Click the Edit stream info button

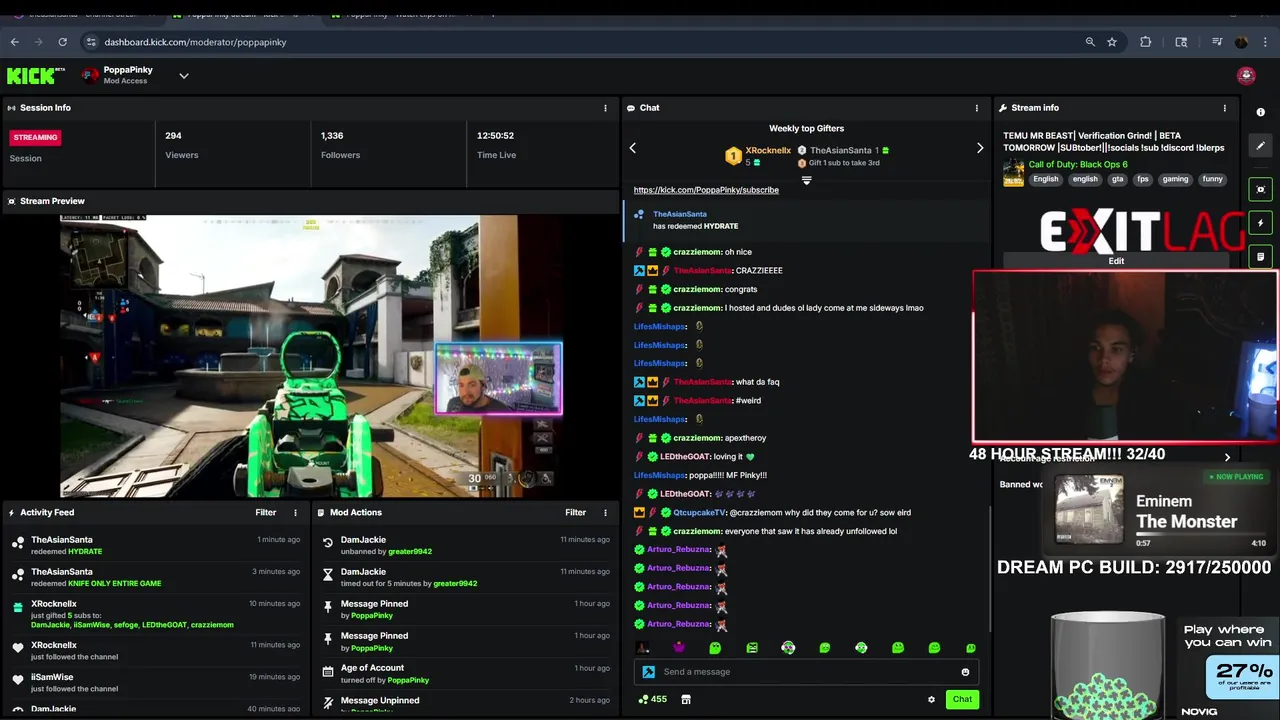[1116, 261]
